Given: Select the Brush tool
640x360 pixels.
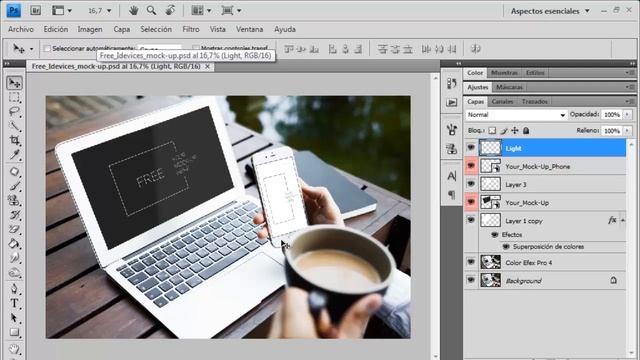Looking at the screenshot, I should click(x=14, y=186).
